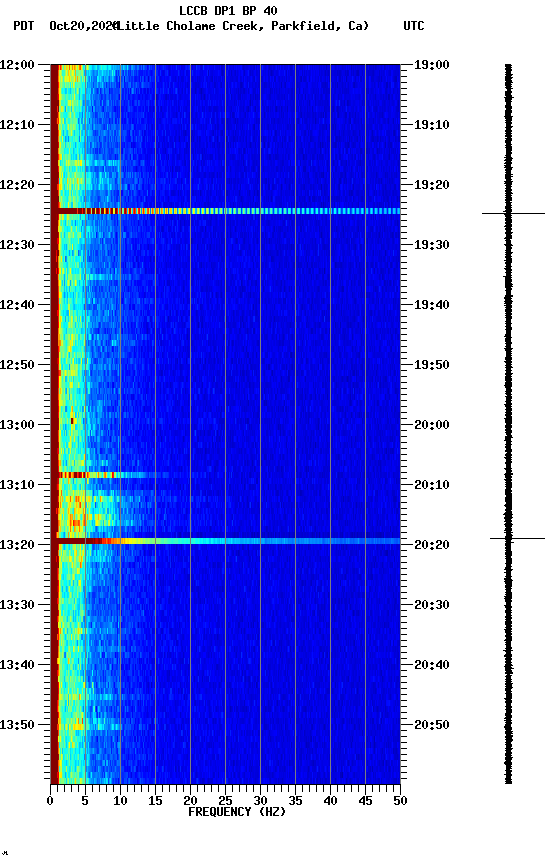Image resolution: width=552 pixels, height=864 pixels.
Task: Click the 20:30 UTC axis label
Action: point(432,606)
